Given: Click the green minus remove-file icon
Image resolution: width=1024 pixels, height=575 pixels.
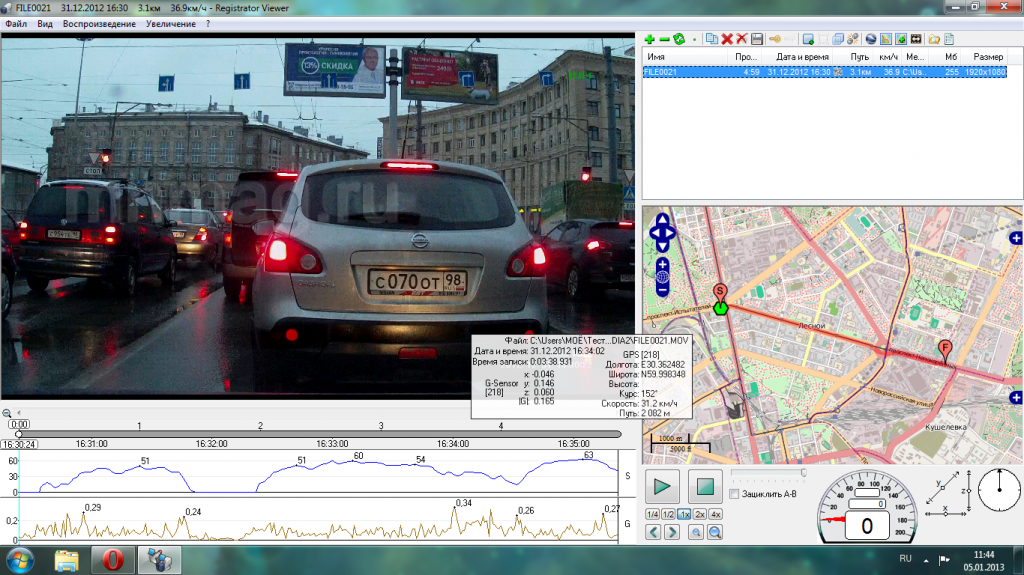Looking at the screenshot, I should pos(664,39).
